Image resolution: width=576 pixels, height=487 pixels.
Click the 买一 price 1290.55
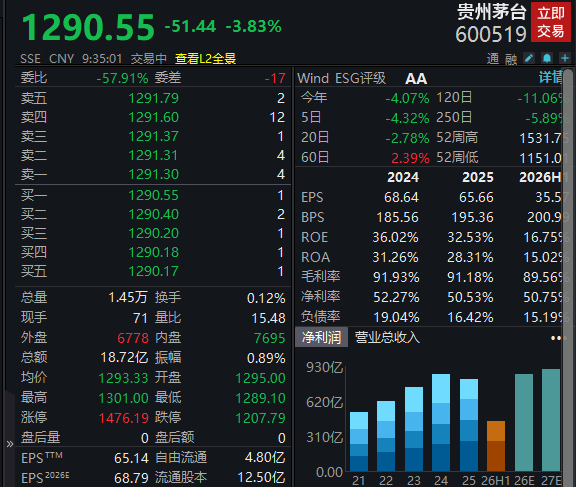(153, 195)
